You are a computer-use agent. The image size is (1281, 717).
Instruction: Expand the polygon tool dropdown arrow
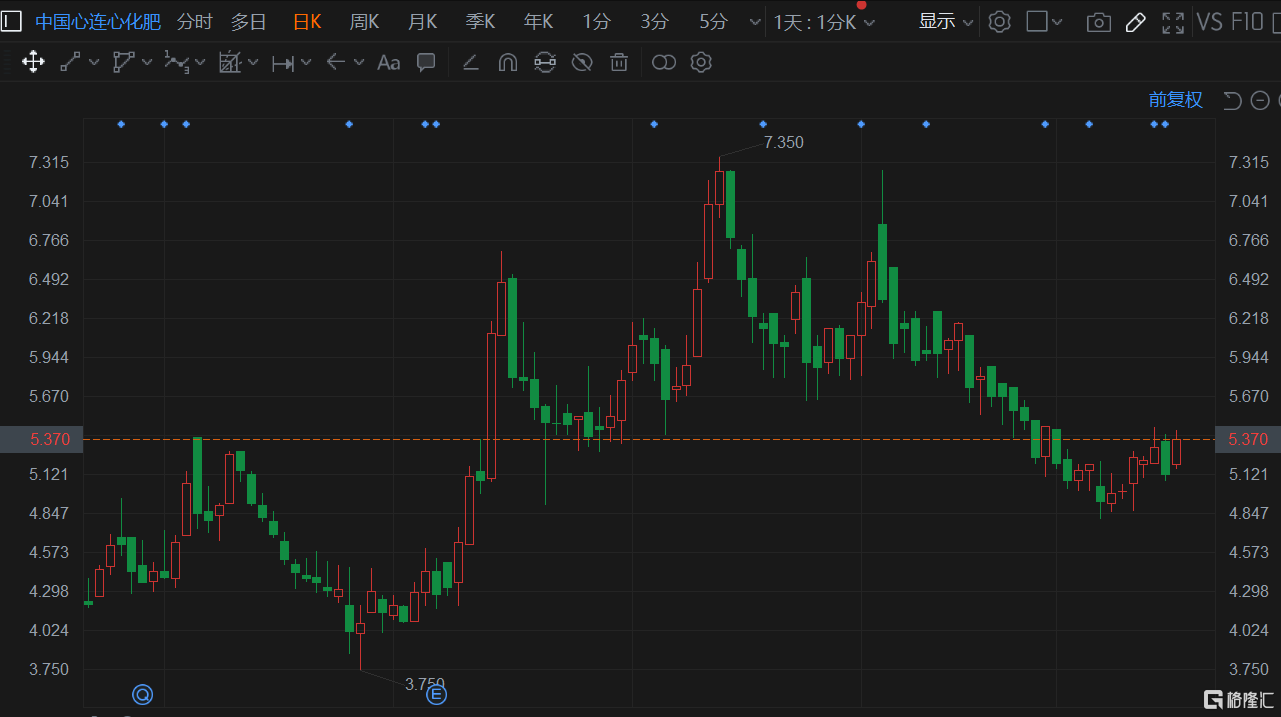click(147, 63)
